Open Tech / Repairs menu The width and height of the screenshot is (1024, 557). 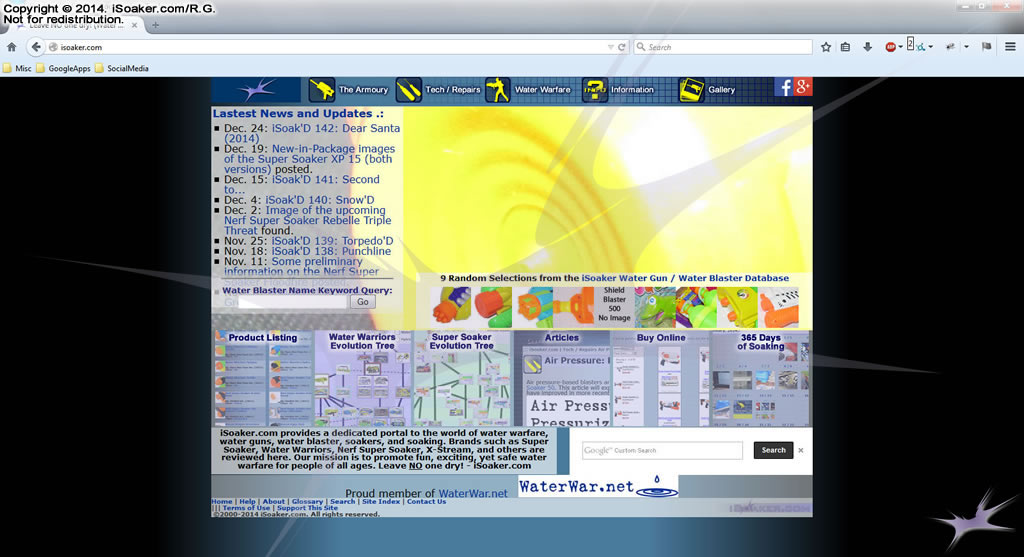453,90
